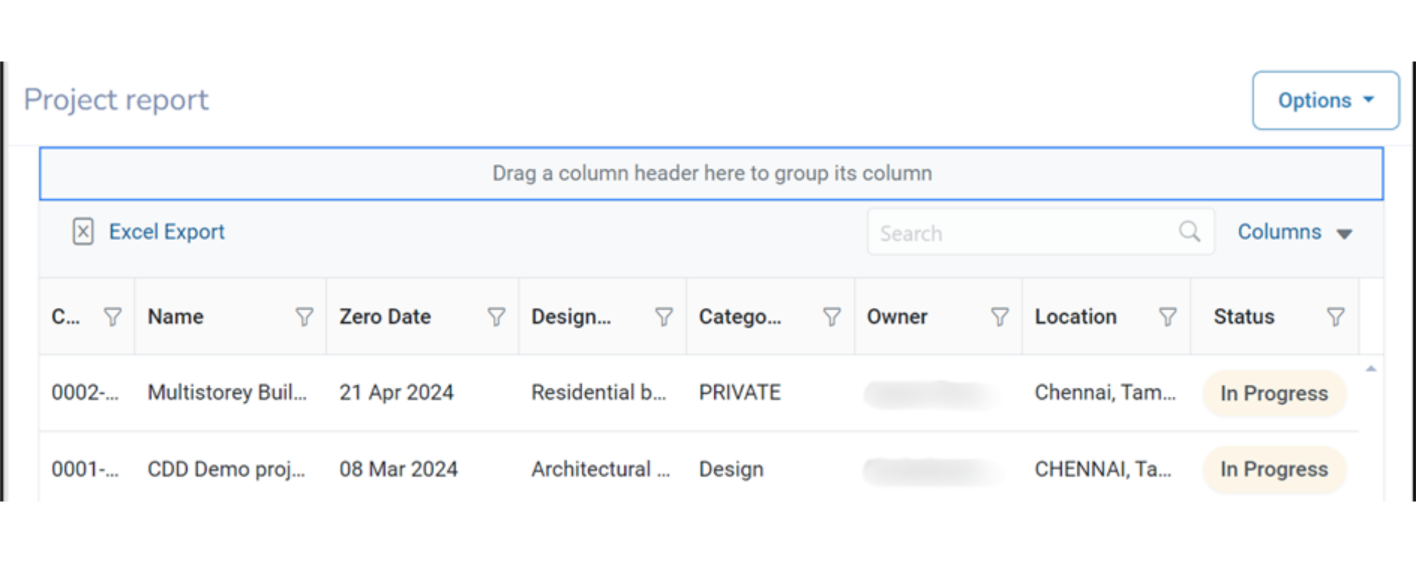
Task: Click into the Search input field
Action: [1020, 233]
